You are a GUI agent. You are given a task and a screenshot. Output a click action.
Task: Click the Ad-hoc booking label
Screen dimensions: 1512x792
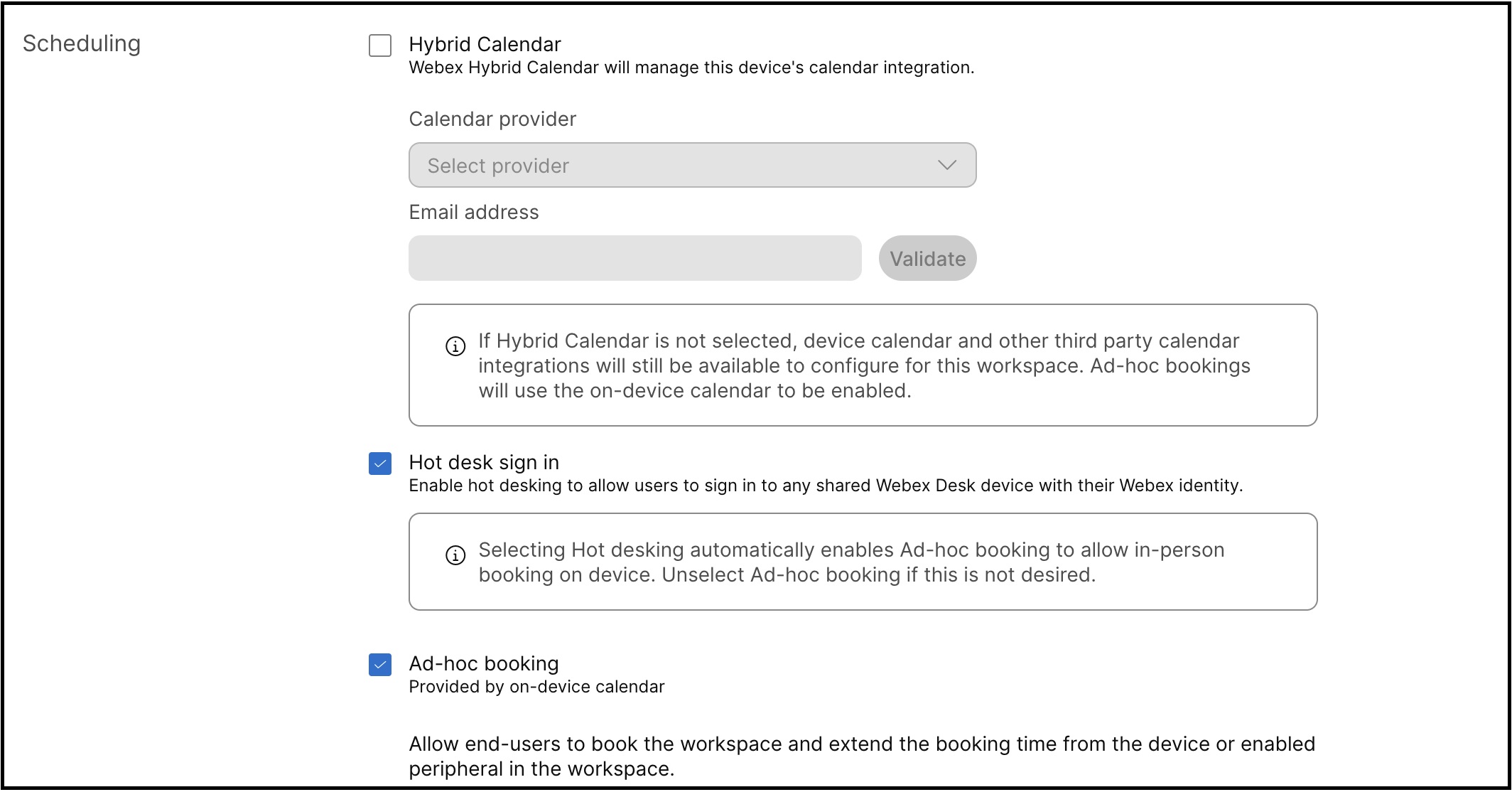(x=484, y=663)
